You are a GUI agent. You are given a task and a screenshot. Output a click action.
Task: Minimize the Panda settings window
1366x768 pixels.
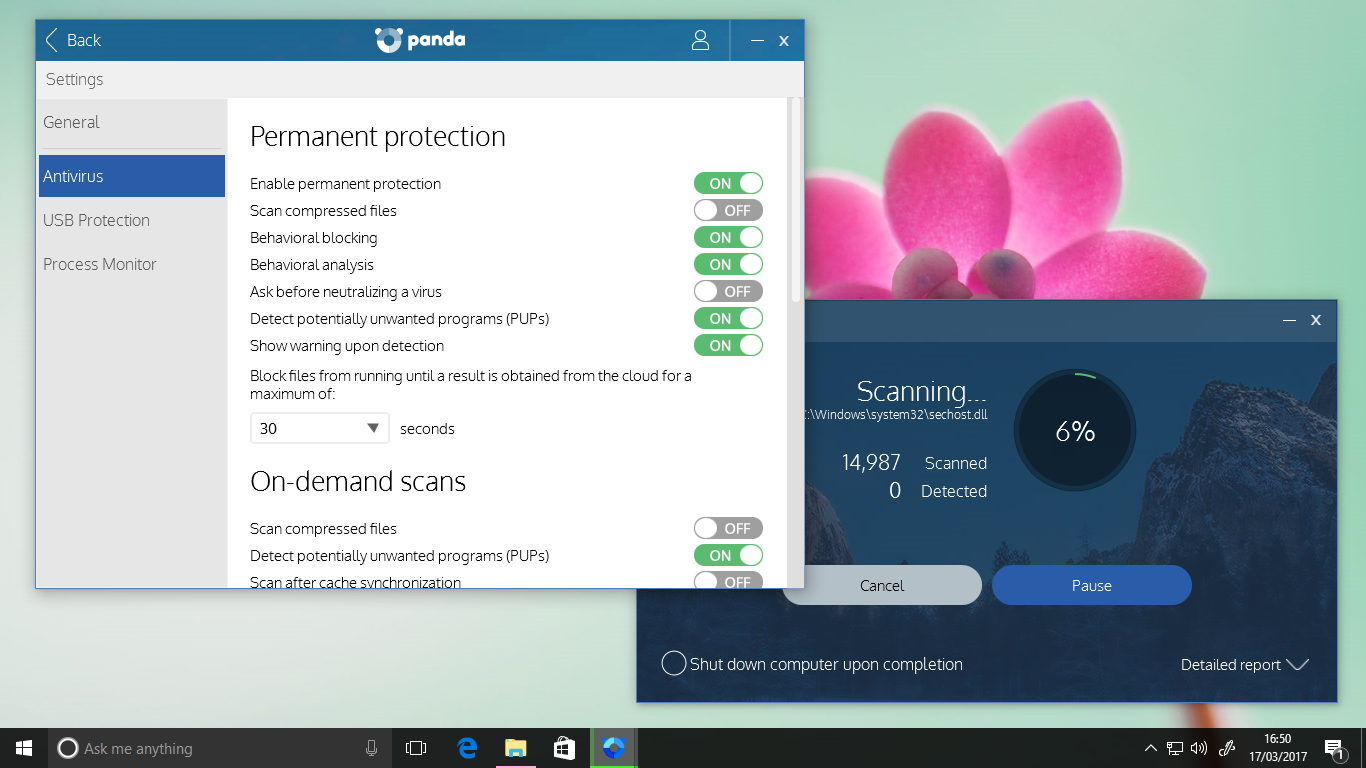(758, 41)
